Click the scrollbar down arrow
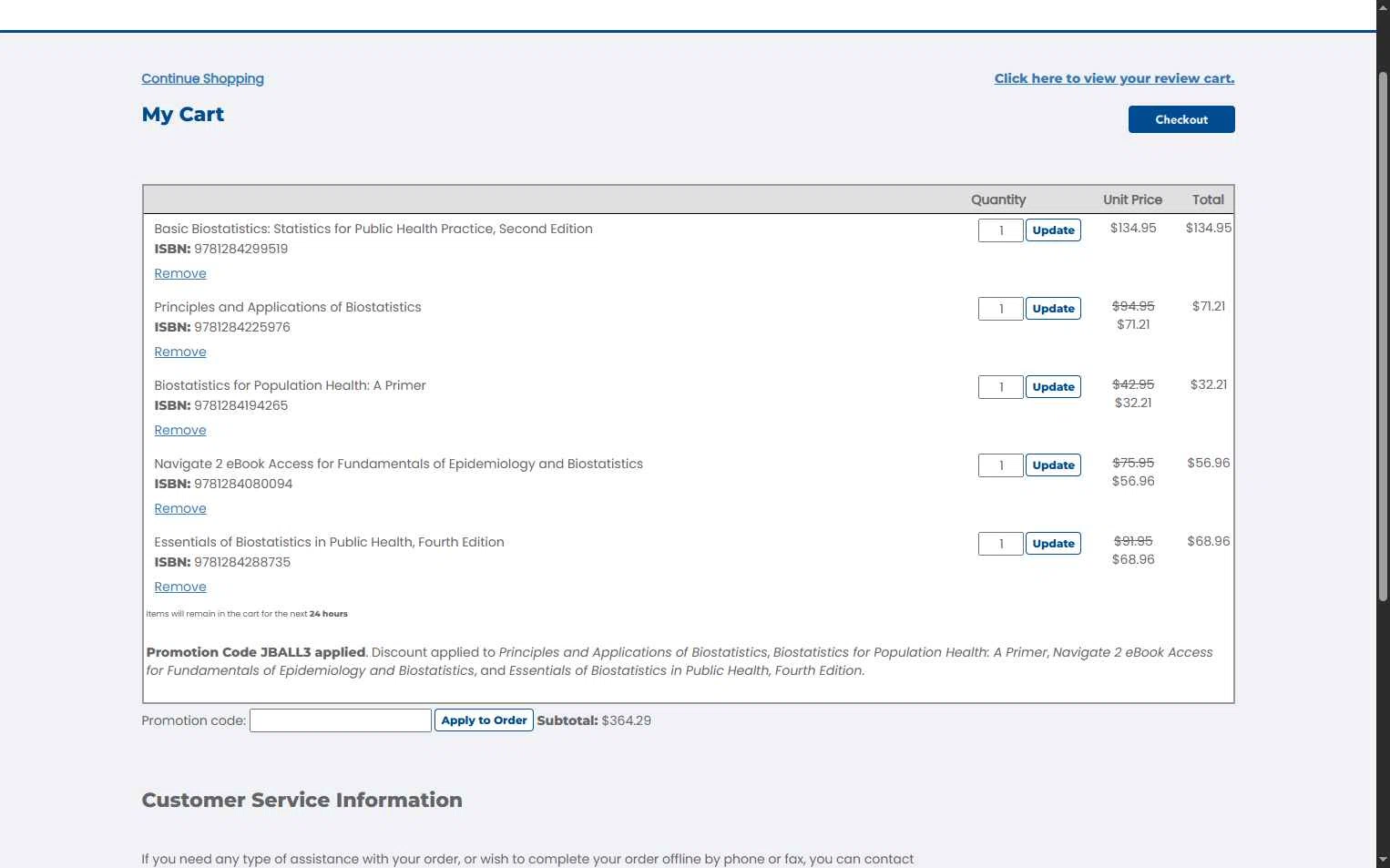1390x868 pixels. [x=1383, y=859]
